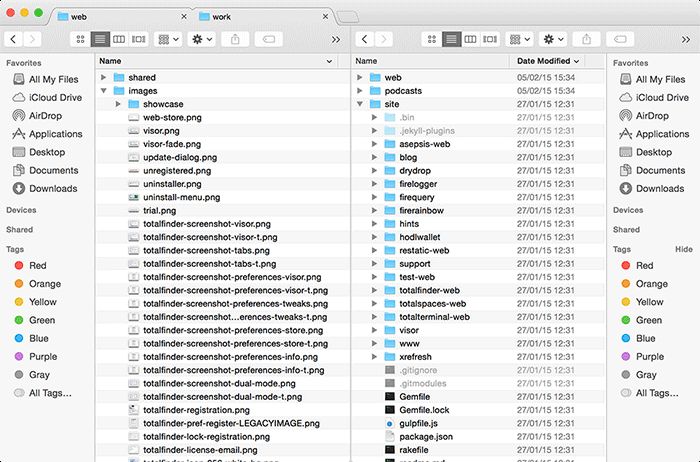
Task: Click Forward button in right pane toolbar
Action: pyautogui.click(x=383, y=39)
